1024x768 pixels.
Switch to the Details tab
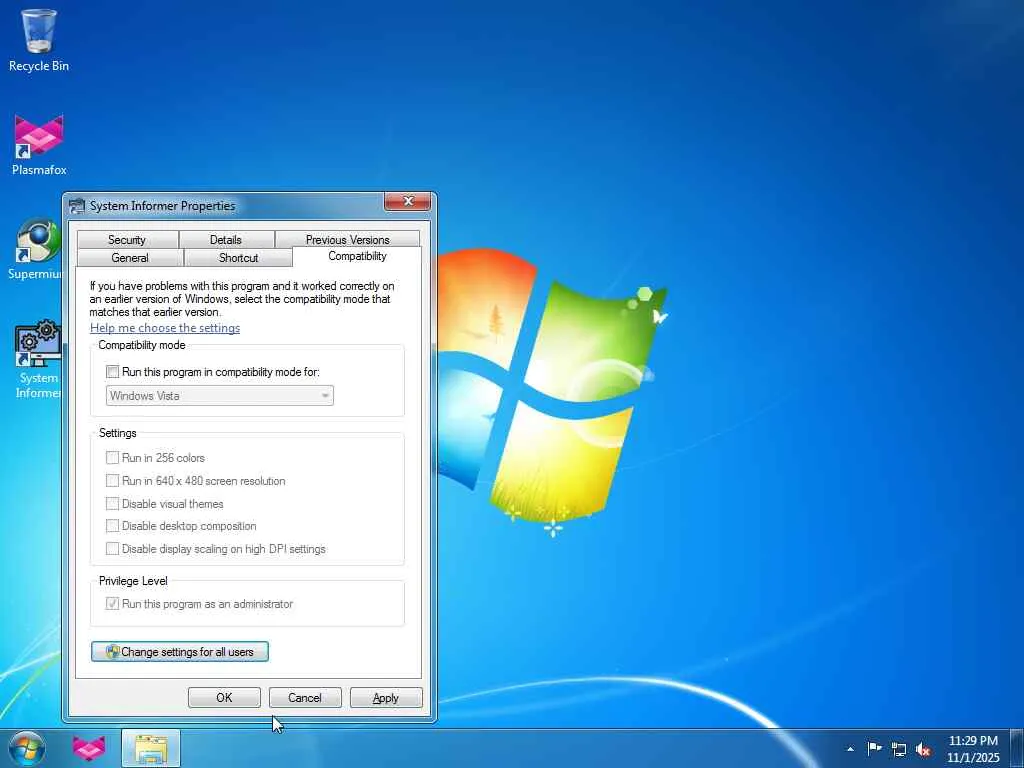coord(226,240)
